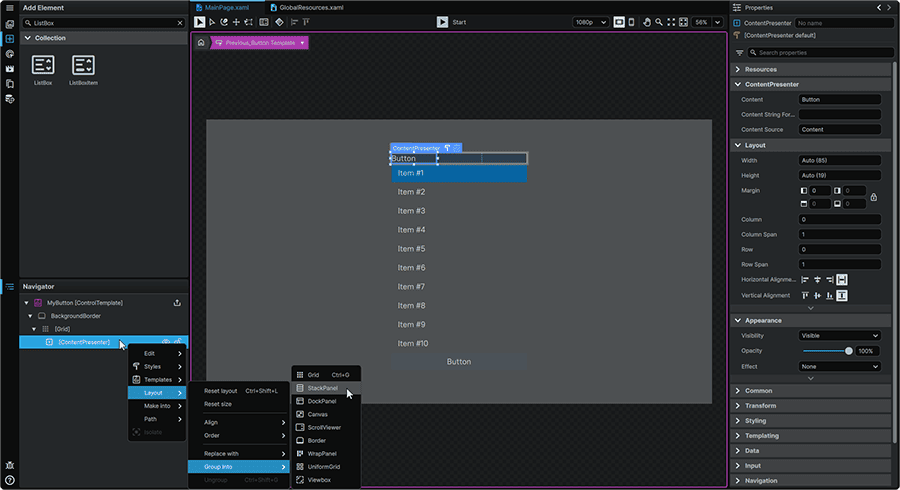This screenshot has width=900, height=490.
Task: Click the Width field showing Auto (85)
Action: click(x=839, y=160)
